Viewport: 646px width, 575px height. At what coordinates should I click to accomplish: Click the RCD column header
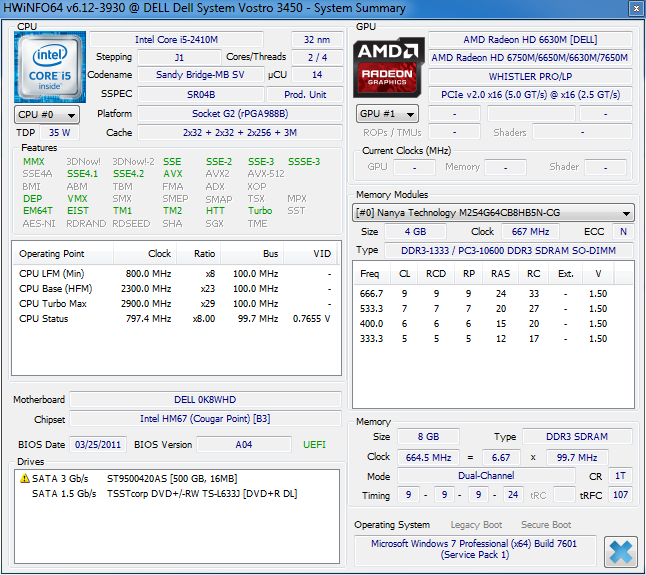tap(436, 274)
